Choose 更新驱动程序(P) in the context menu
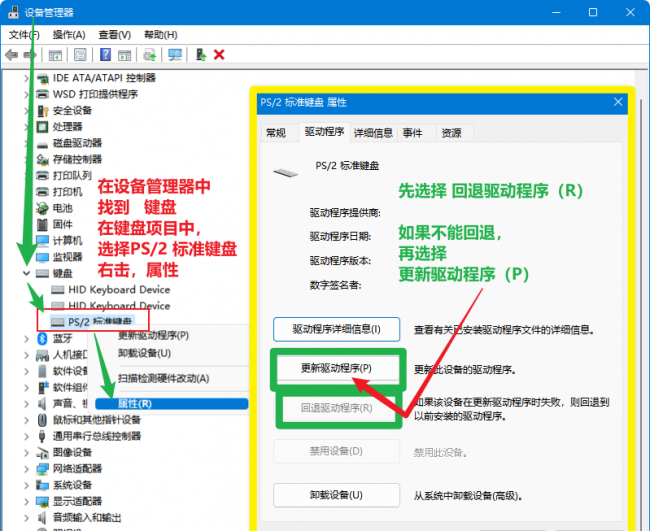The height and width of the screenshot is (531, 650). coord(153,335)
